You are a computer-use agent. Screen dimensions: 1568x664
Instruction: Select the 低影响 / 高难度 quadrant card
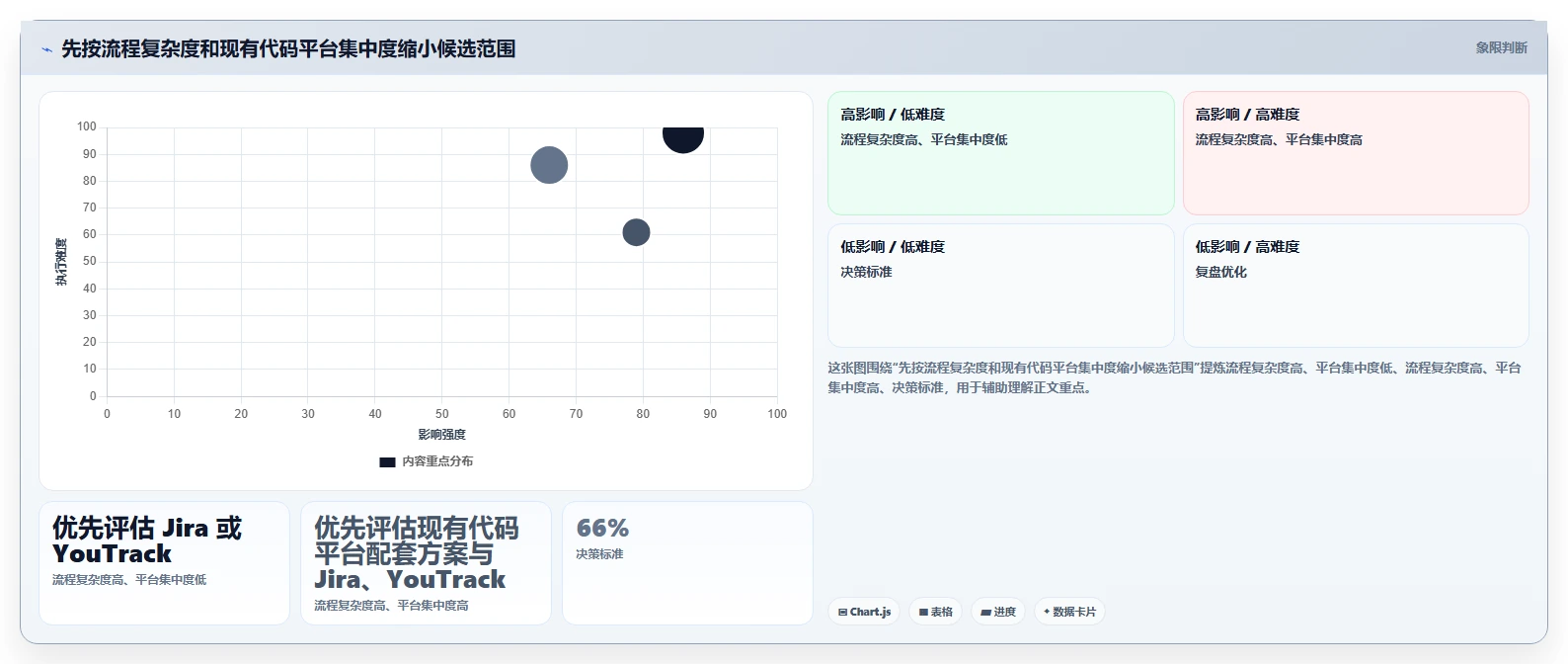point(1356,286)
